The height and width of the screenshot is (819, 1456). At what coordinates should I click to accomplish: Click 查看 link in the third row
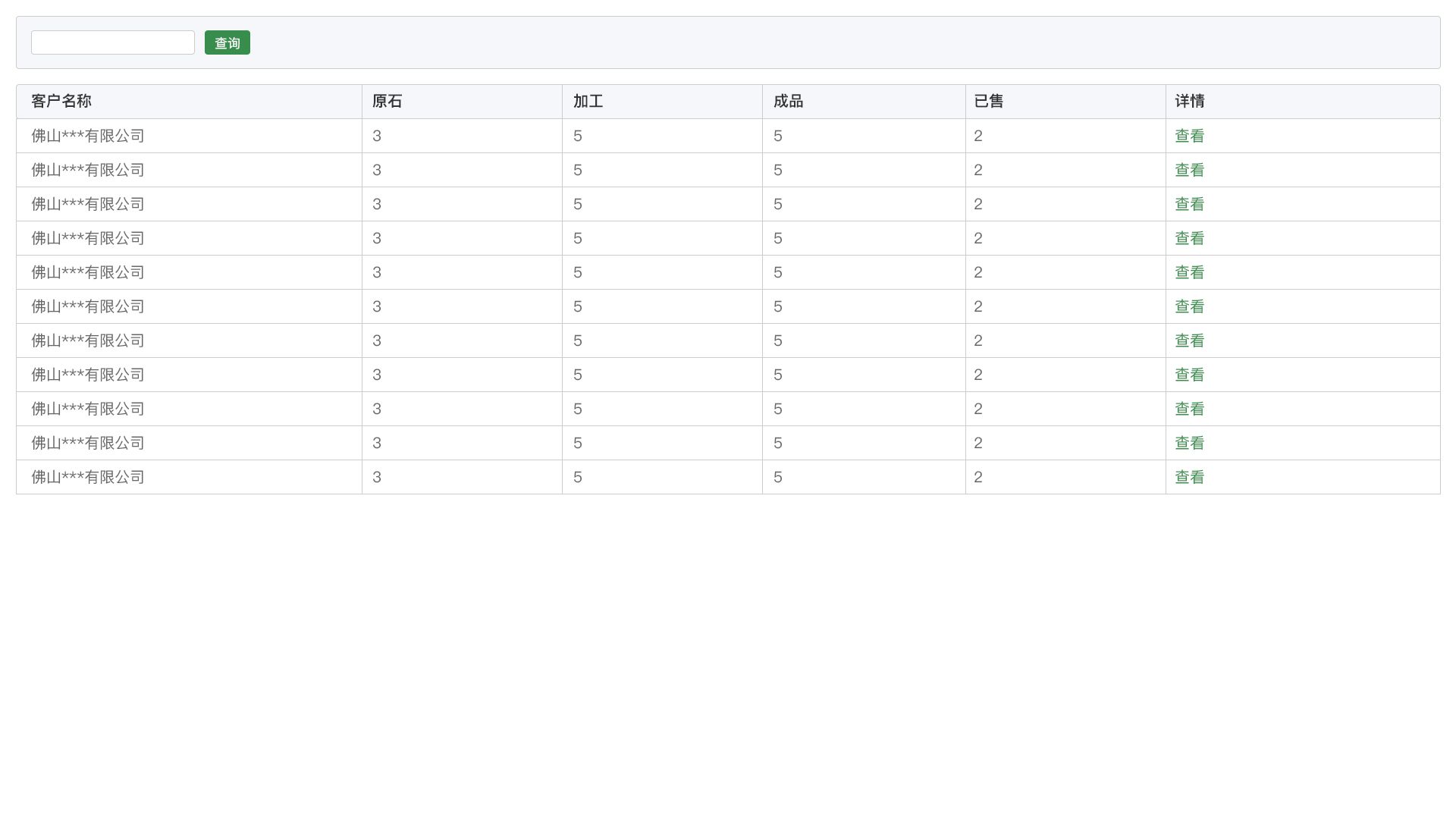pyautogui.click(x=1189, y=204)
